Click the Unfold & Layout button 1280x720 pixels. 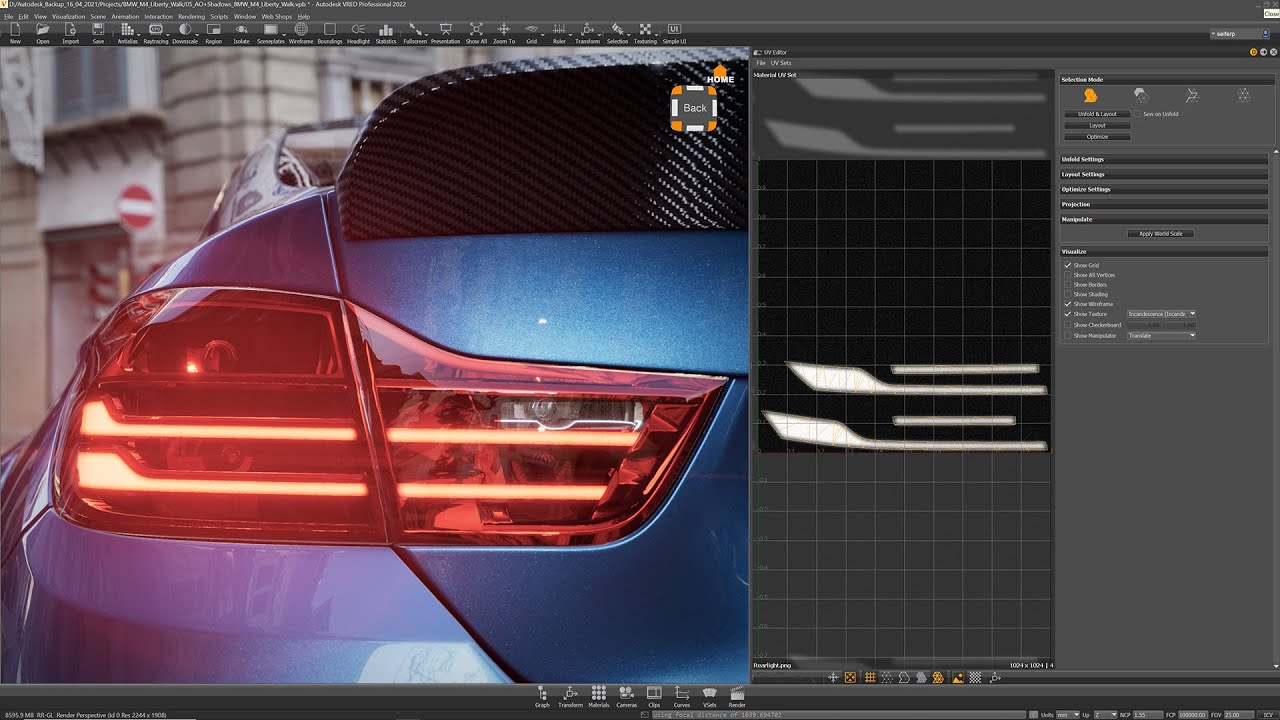coord(1097,114)
